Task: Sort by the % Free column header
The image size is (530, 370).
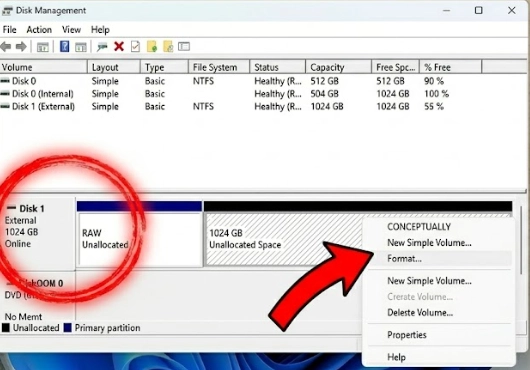Action: coord(451,67)
